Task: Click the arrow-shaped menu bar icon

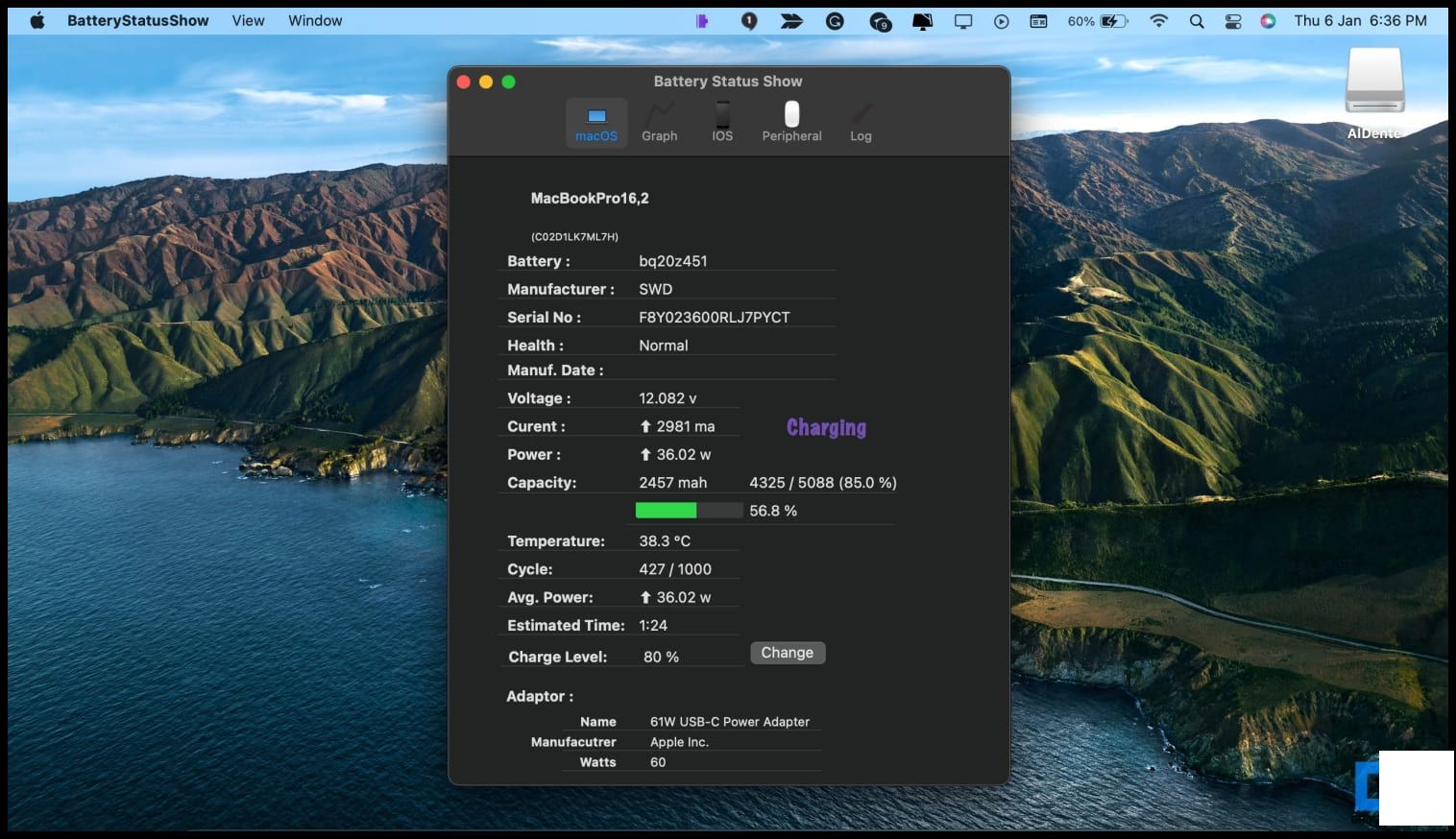Action: [x=791, y=20]
